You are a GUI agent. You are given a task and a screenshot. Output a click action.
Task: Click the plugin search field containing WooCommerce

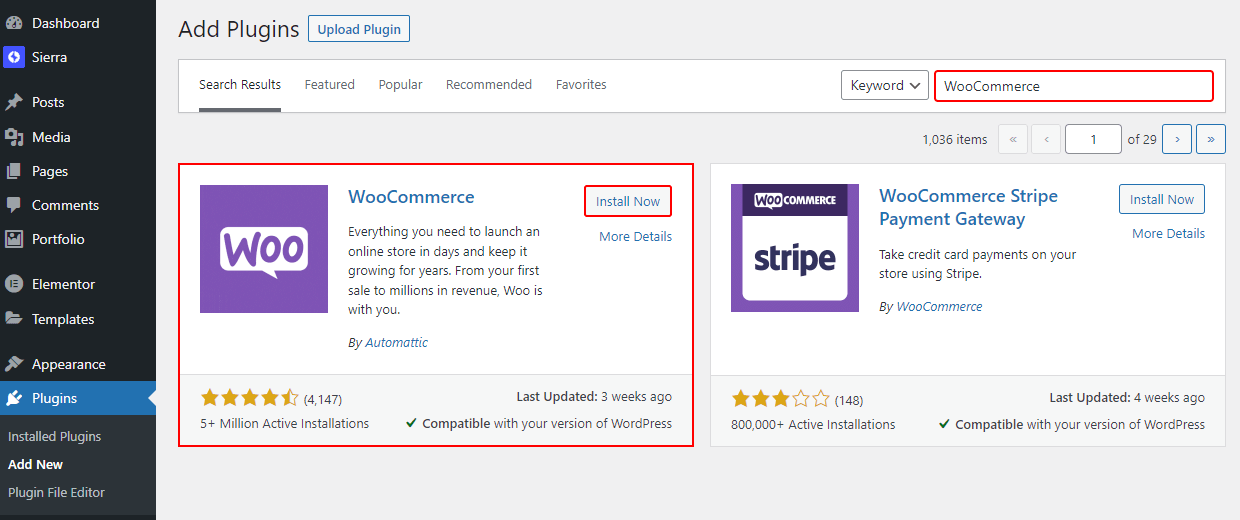[x=1074, y=86]
